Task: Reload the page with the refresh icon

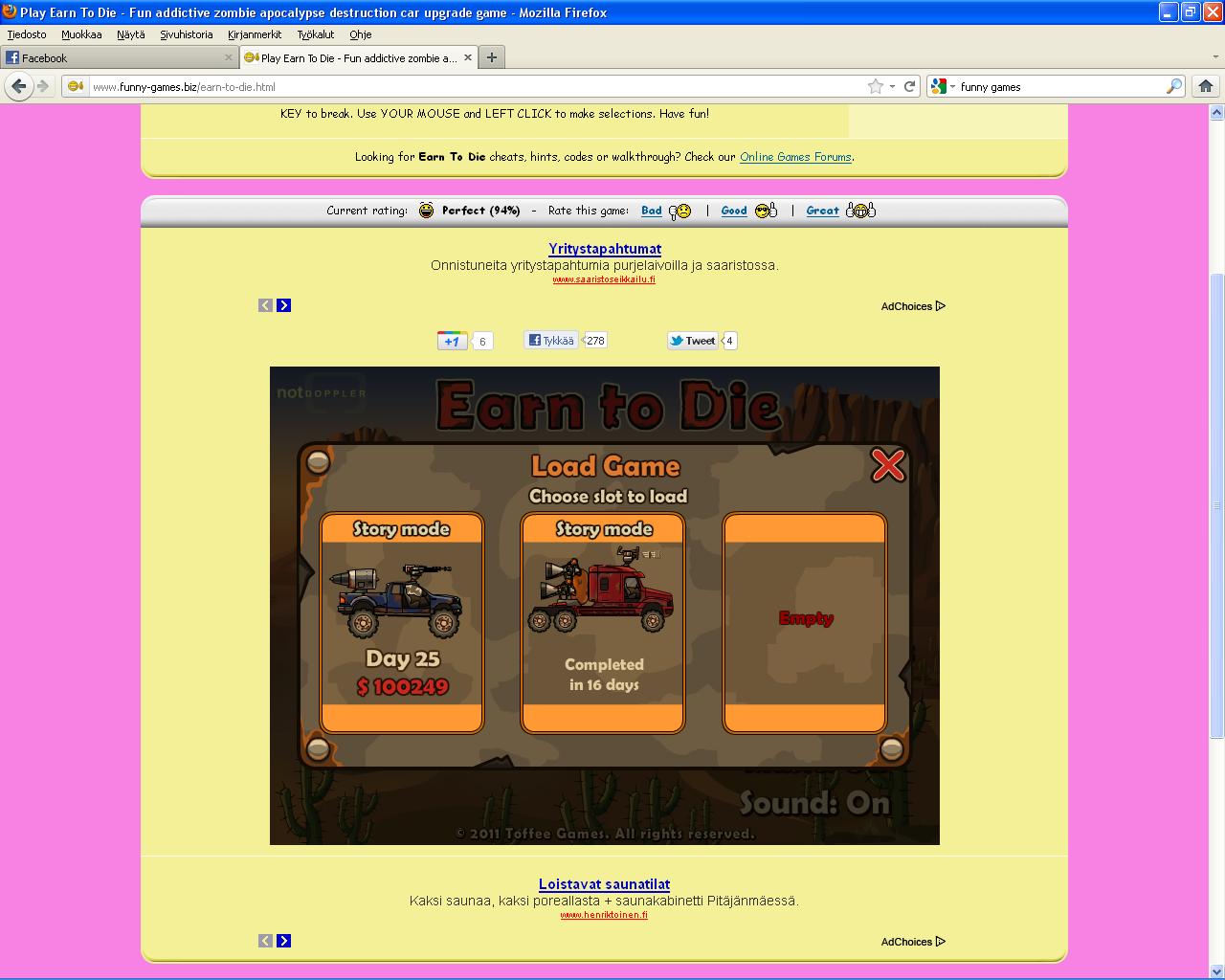Action: [909, 86]
